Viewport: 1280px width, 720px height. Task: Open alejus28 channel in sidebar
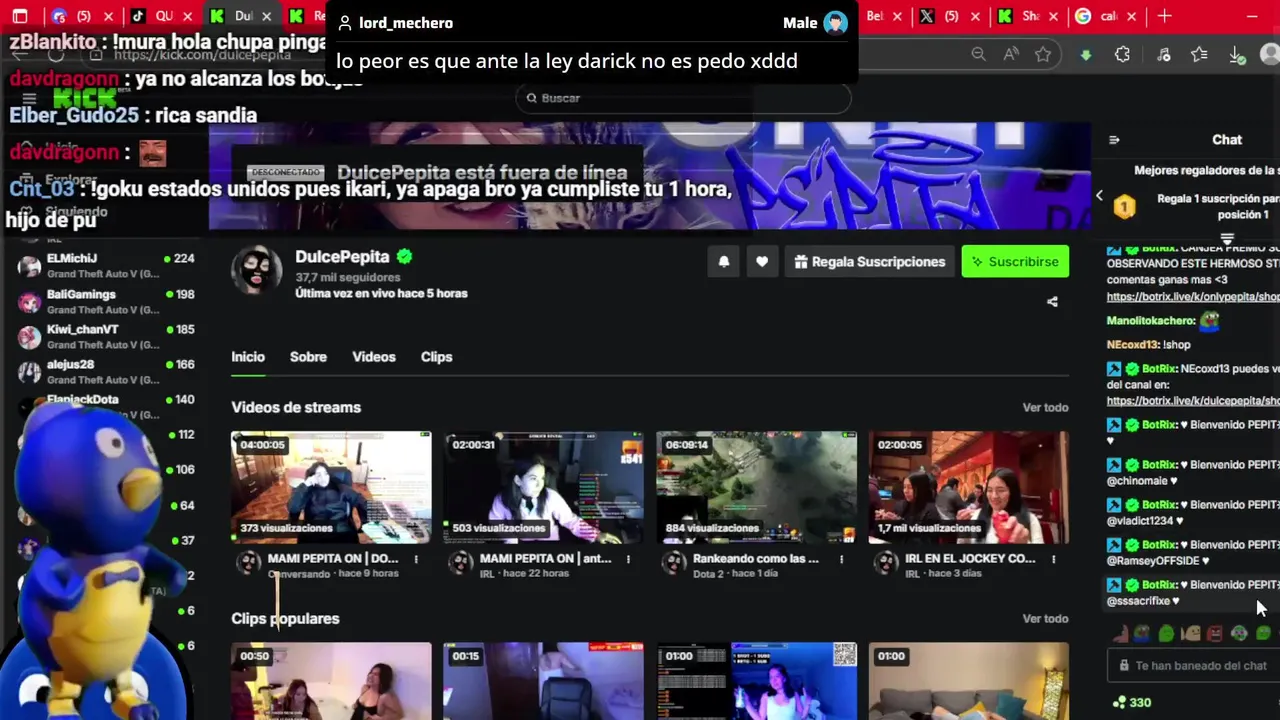pos(106,372)
